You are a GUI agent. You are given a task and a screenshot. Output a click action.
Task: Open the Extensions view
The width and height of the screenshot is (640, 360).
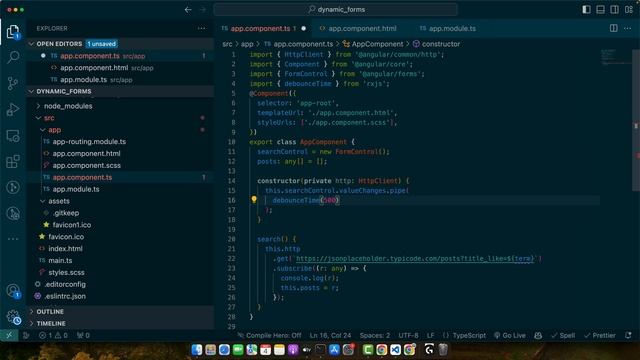click(x=13, y=162)
